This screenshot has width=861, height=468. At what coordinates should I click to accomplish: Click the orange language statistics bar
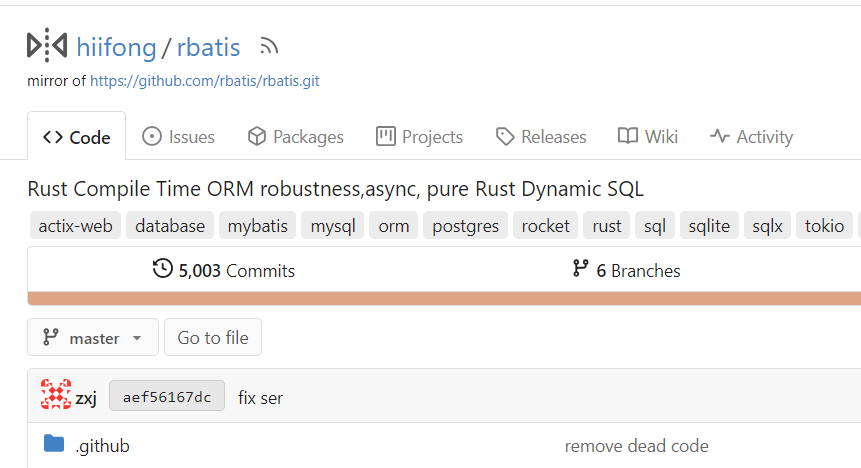pyautogui.click(x=444, y=299)
